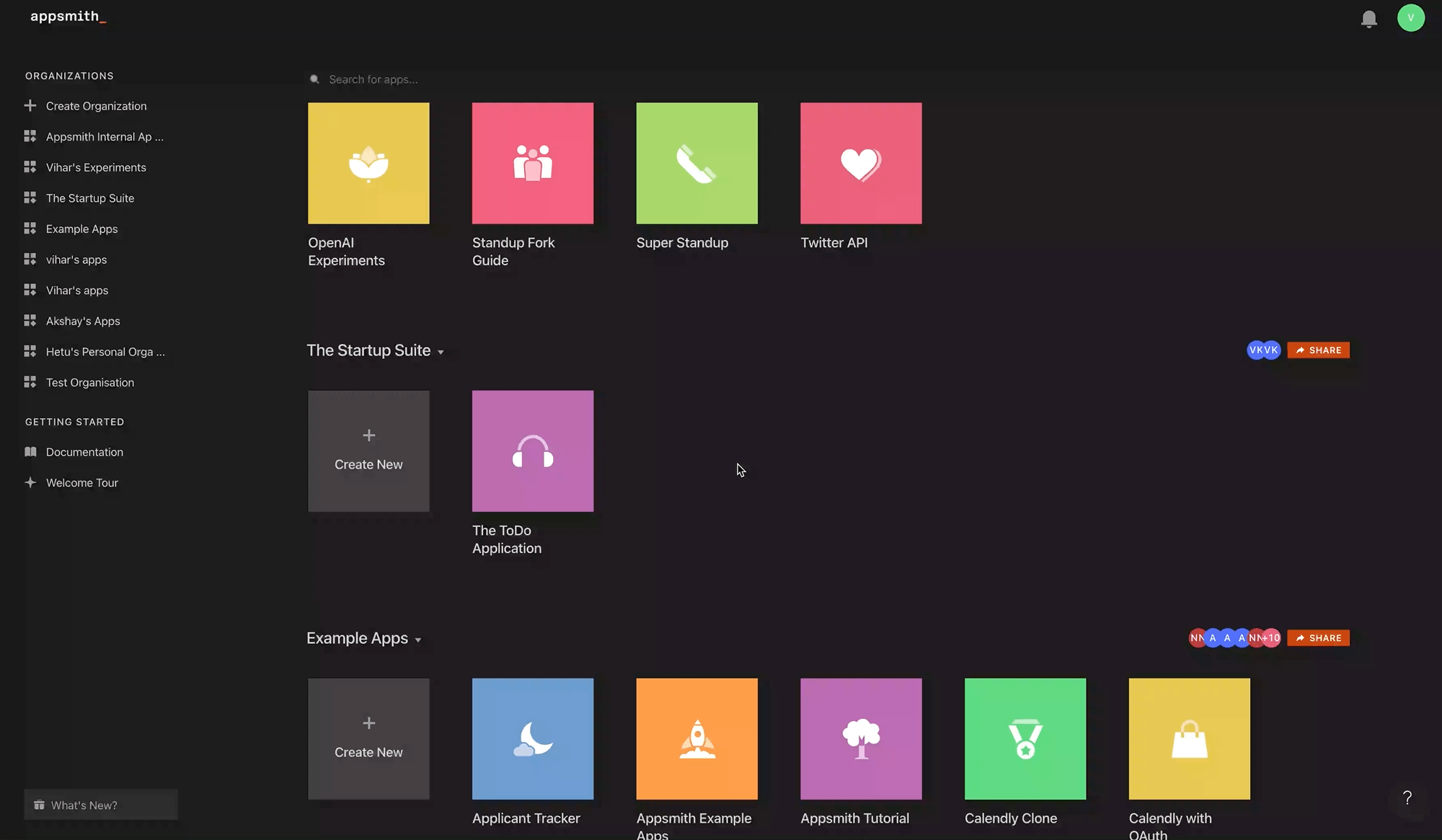
Task: Launch The ToDo Application tile
Action: [x=532, y=451]
